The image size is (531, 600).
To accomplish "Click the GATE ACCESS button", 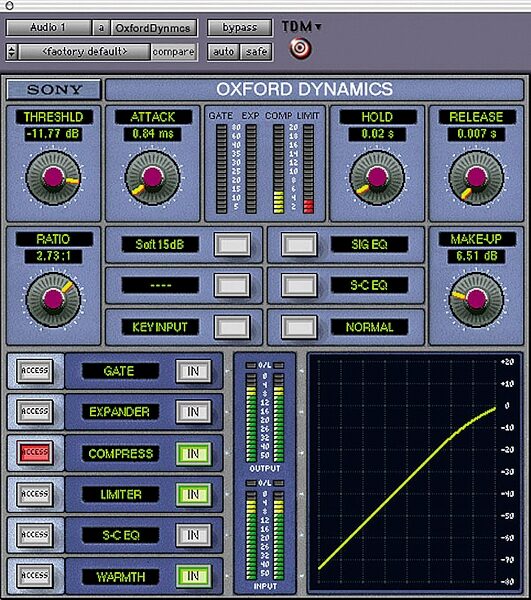I will pos(35,370).
